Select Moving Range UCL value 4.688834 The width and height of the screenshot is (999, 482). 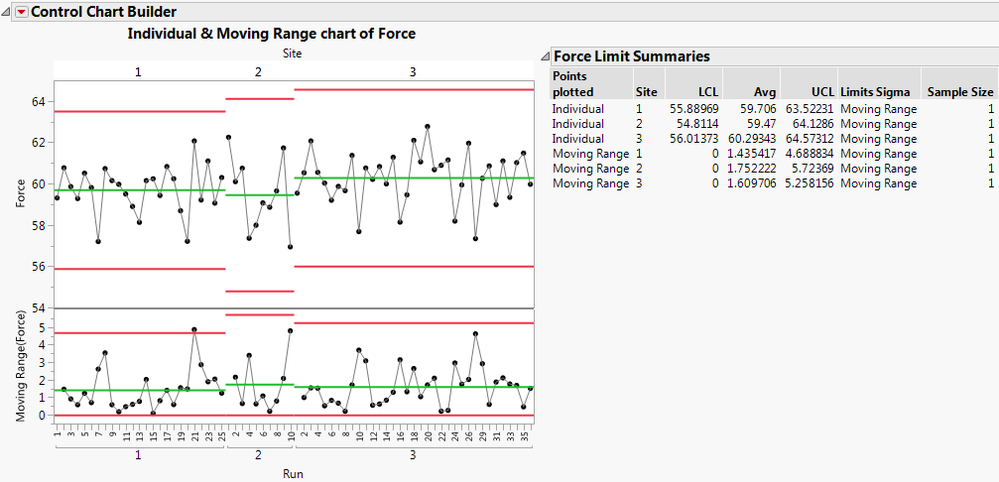pos(809,153)
